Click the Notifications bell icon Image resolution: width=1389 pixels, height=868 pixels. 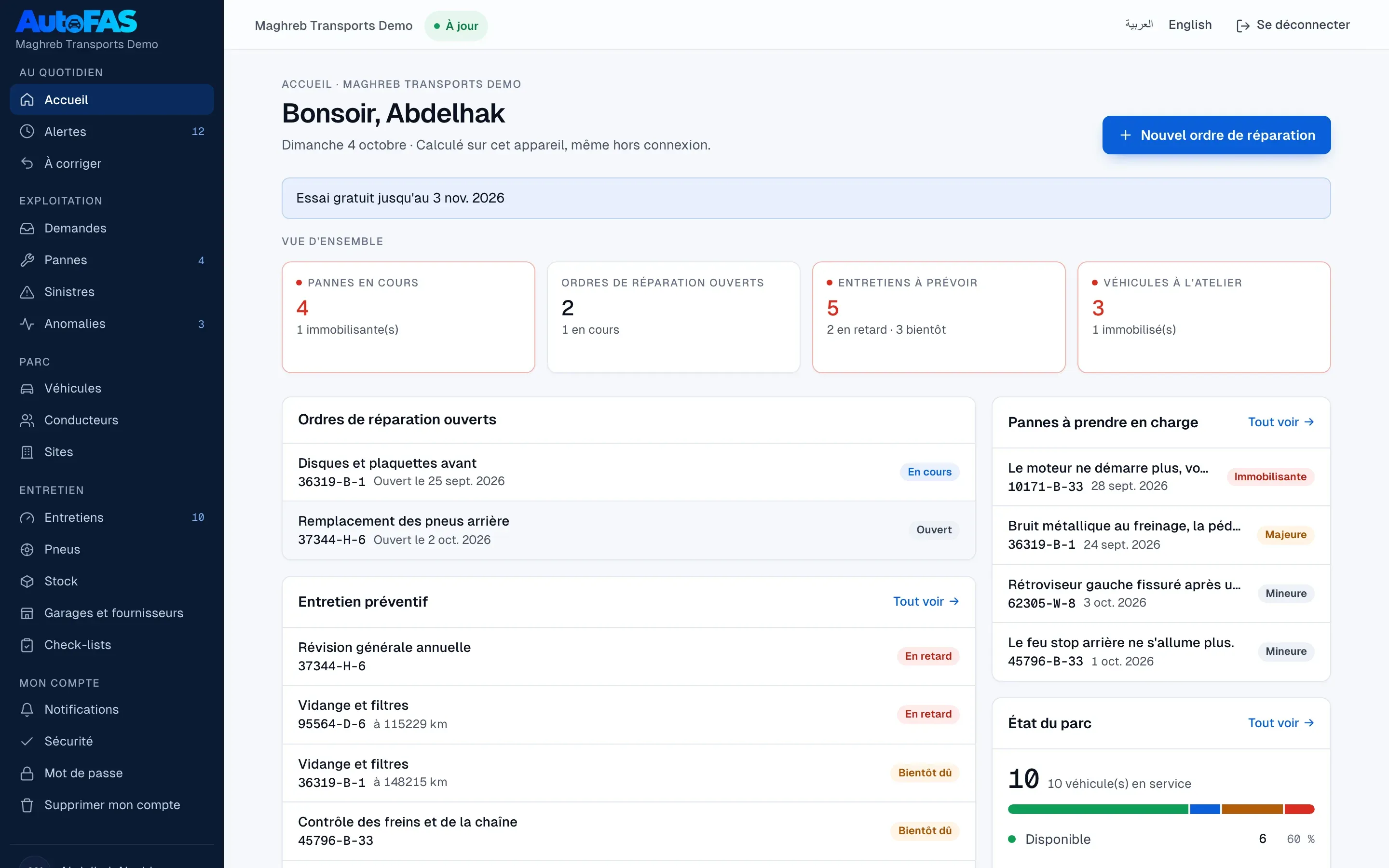[x=27, y=709]
